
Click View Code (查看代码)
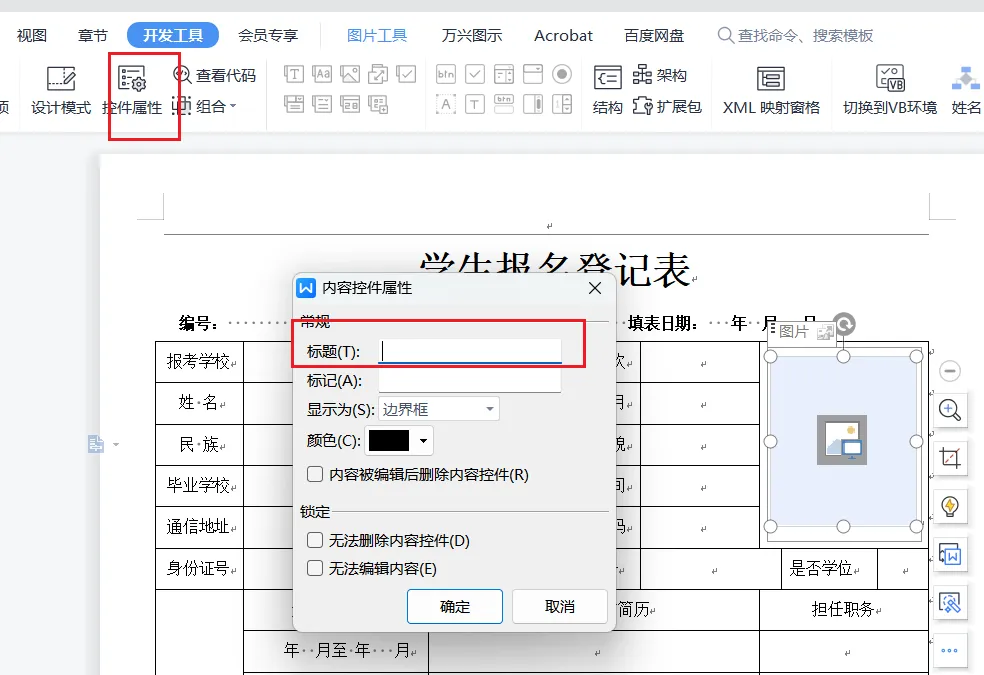pyautogui.click(x=215, y=75)
